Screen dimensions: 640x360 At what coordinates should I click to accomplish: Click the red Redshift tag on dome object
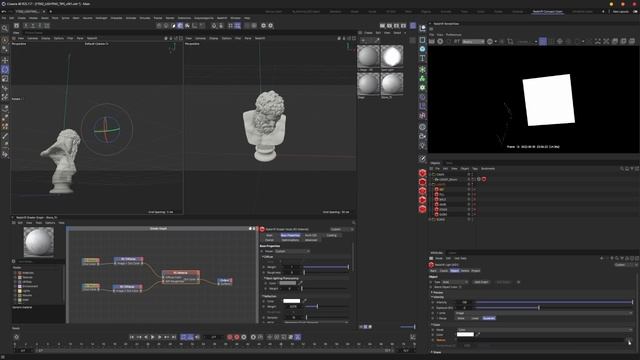coord(484,179)
